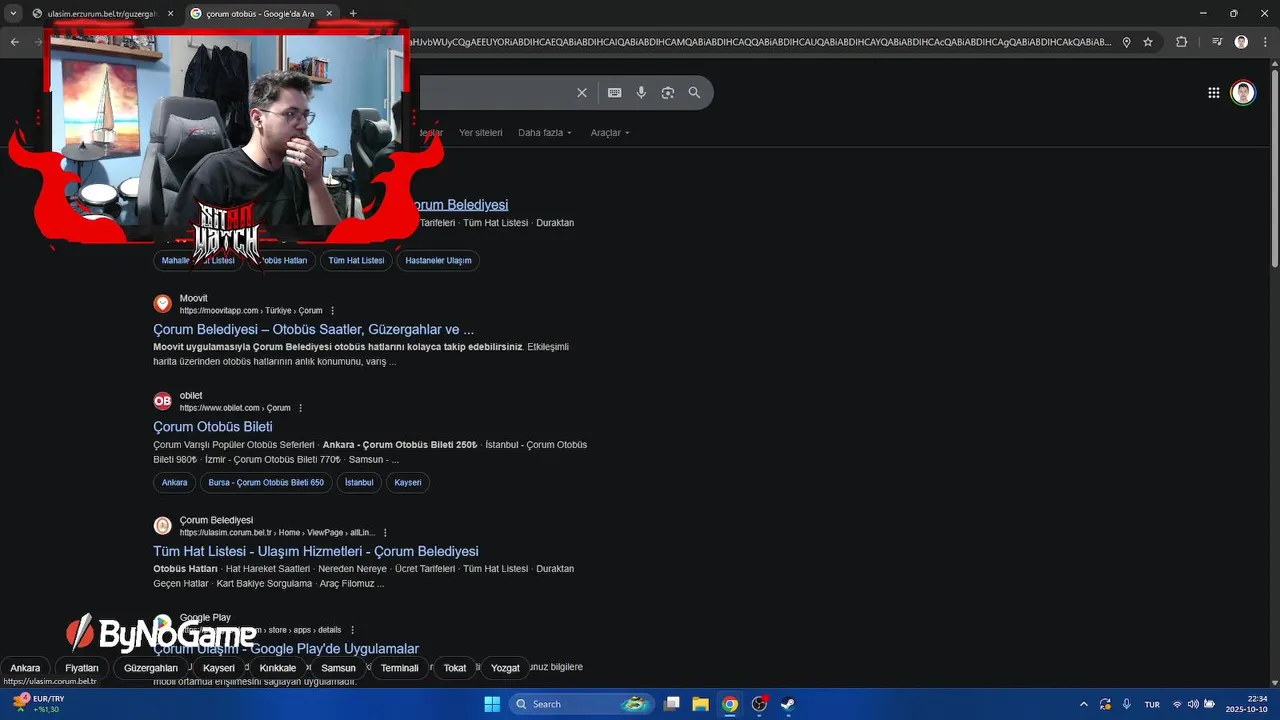Click the page vertical scrollbar thumb
Viewport: 1280px width, 720px height.
[x=1274, y=170]
